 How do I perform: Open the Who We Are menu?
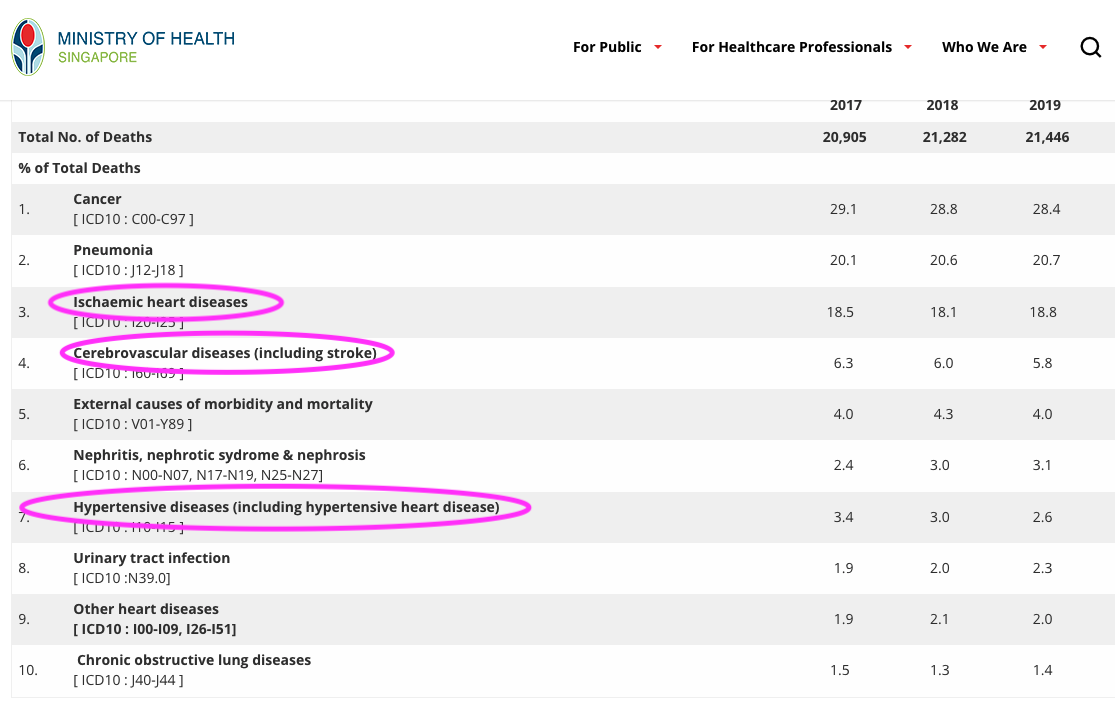tap(984, 47)
